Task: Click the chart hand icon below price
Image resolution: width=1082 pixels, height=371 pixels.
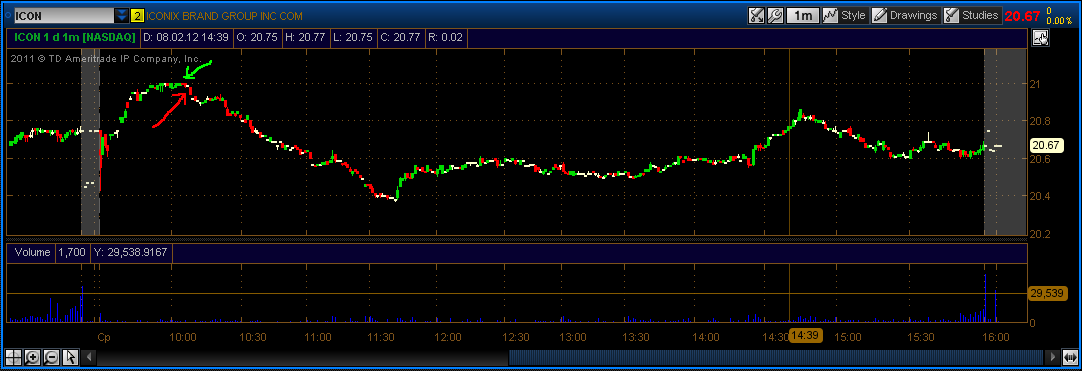Action: (1041, 38)
